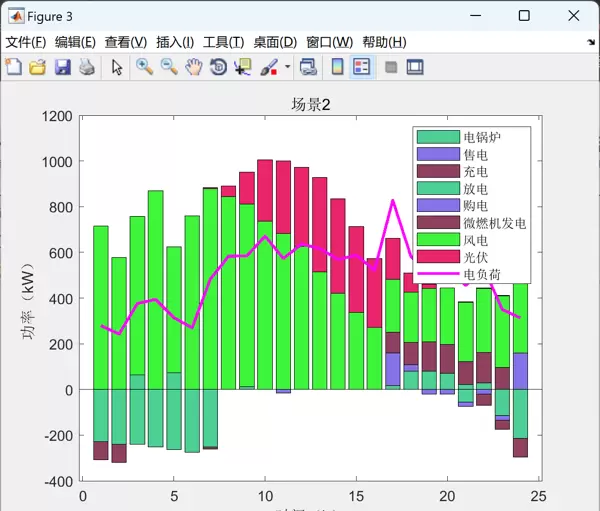Screen dimensions: 600x511
Task: Print the figure using the printer icon
Action: 87,67
